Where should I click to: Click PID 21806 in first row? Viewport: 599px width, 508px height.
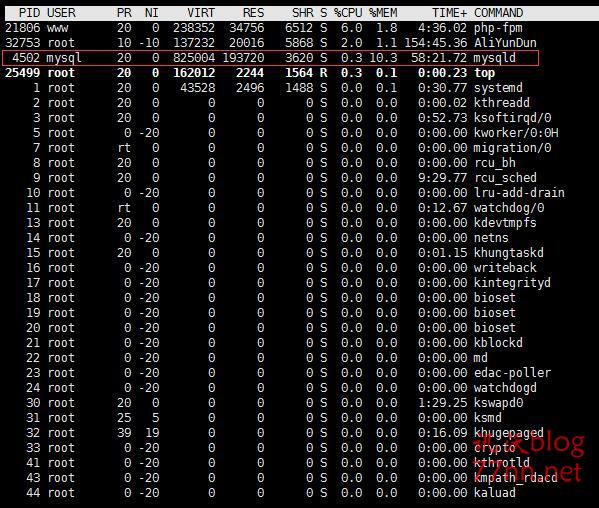[x=23, y=28]
